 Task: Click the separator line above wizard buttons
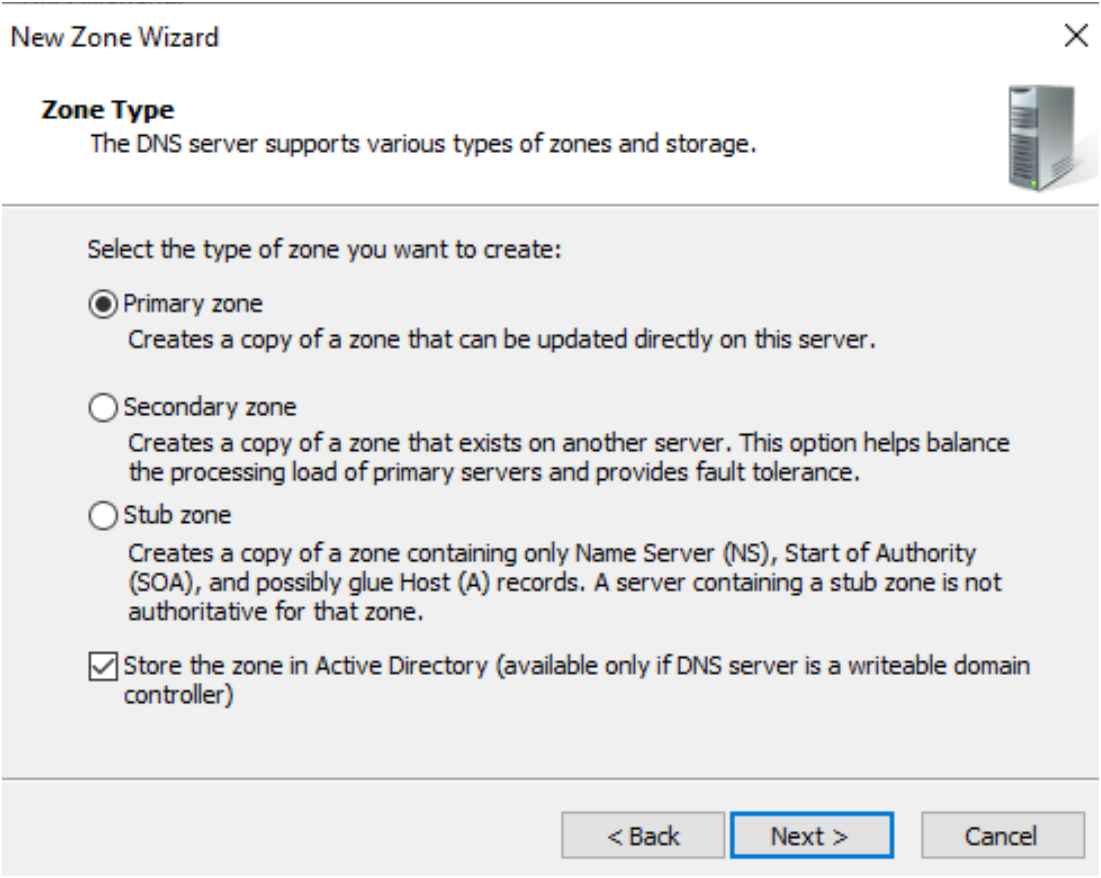550,778
